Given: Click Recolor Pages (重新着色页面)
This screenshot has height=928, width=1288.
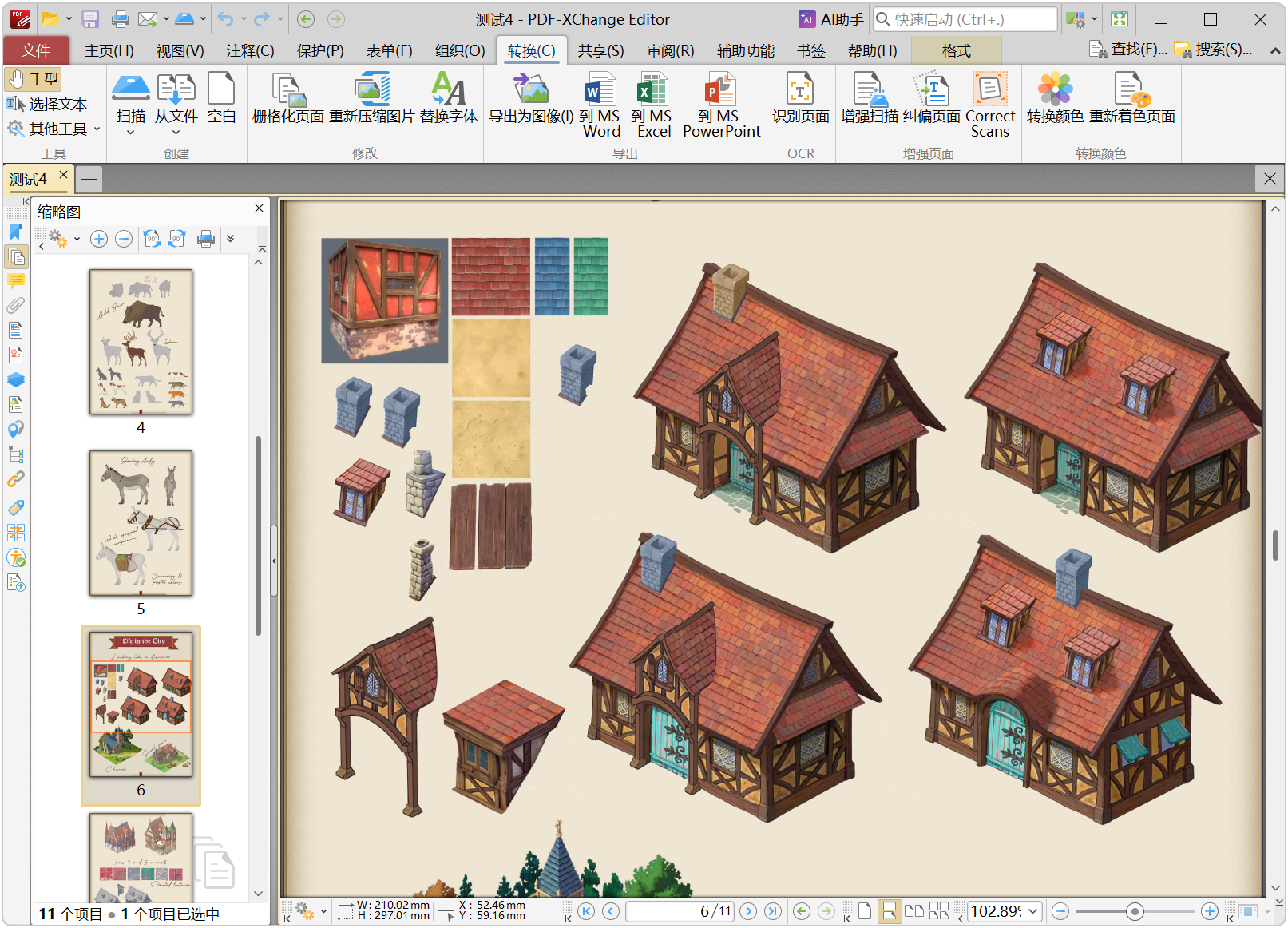Looking at the screenshot, I should pyautogui.click(x=1132, y=99).
